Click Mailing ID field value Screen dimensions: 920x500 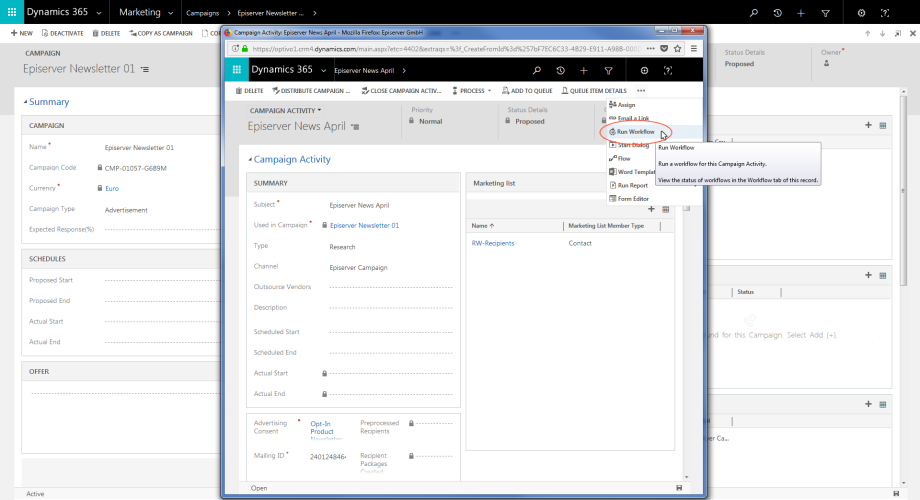[328, 457]
